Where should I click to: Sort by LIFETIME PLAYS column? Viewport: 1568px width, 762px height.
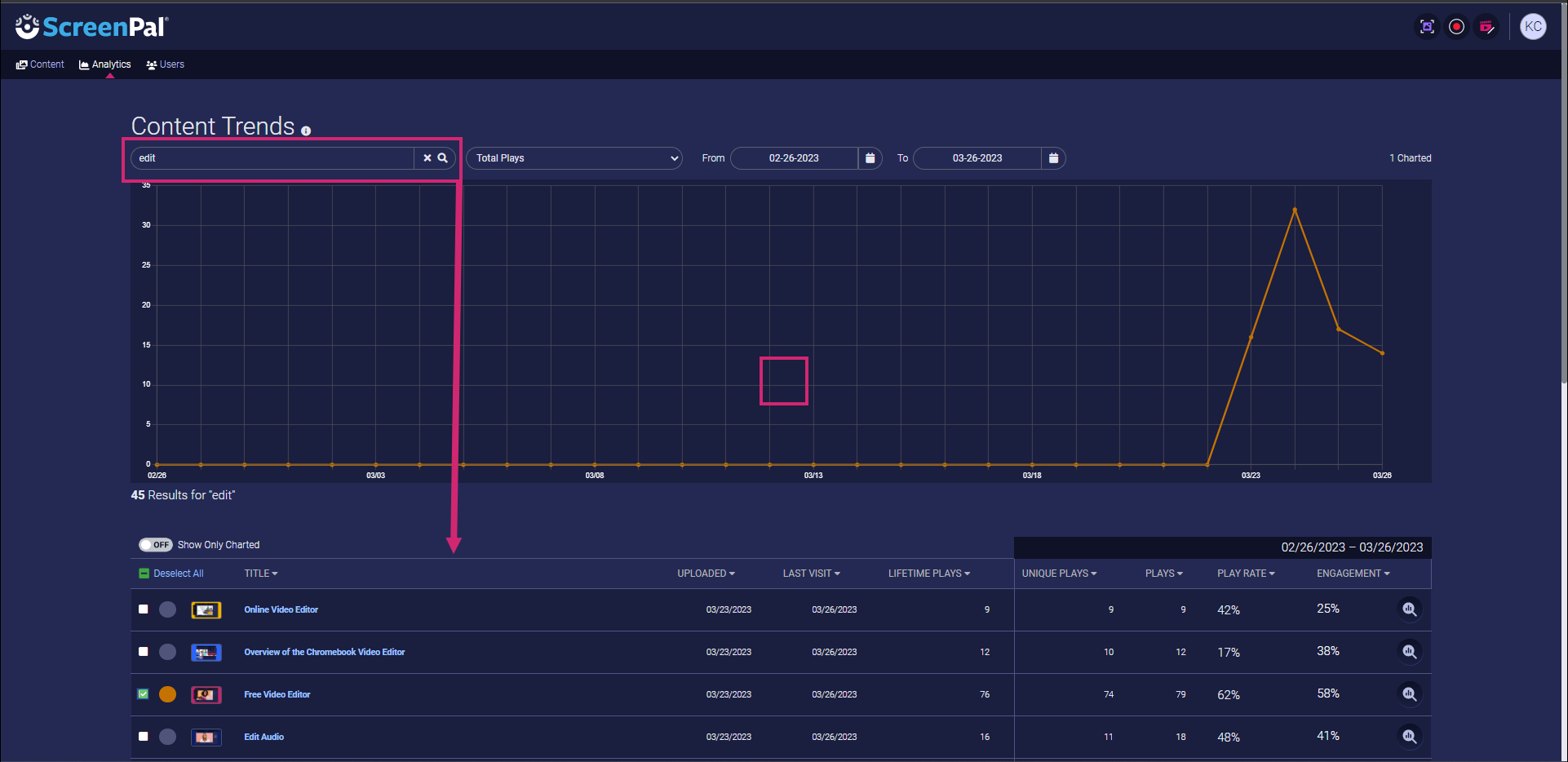[x=929, y=574]
